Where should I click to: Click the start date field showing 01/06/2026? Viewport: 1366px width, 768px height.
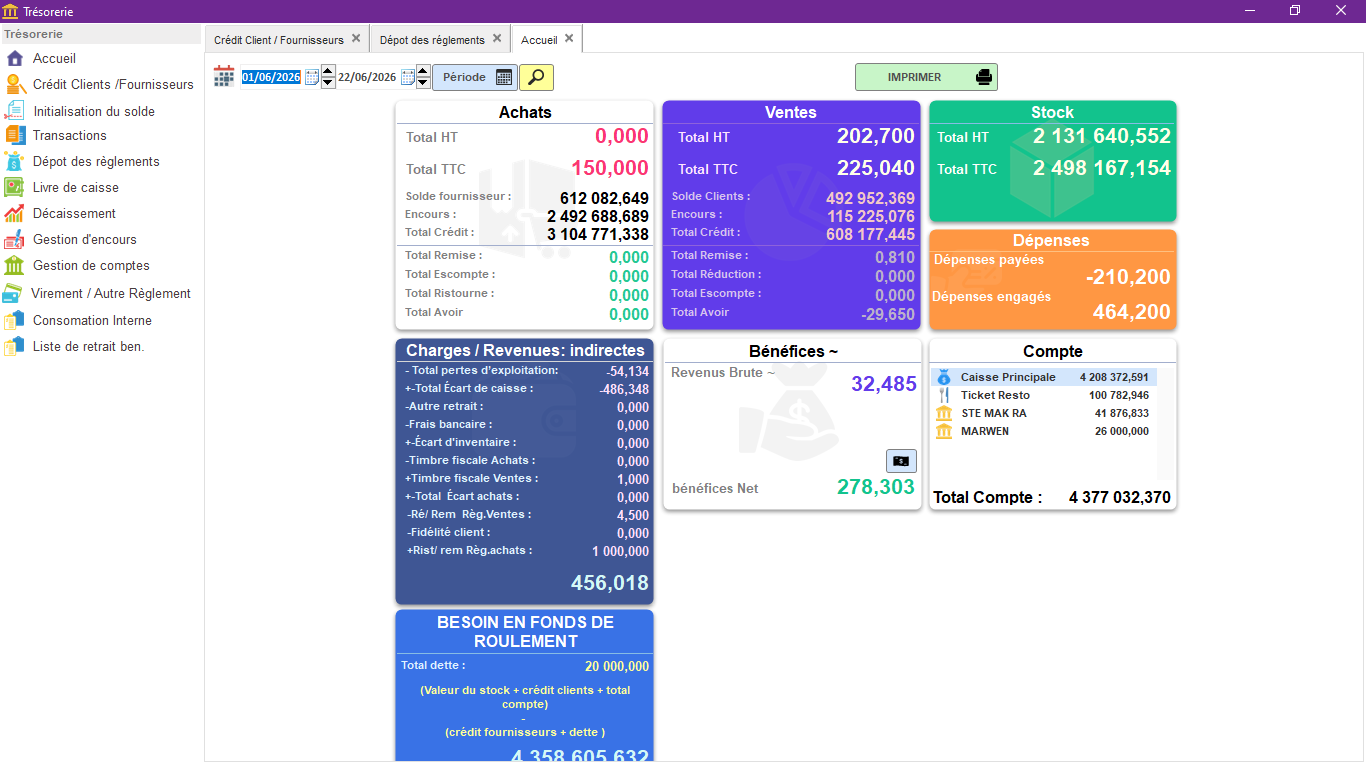271,77
